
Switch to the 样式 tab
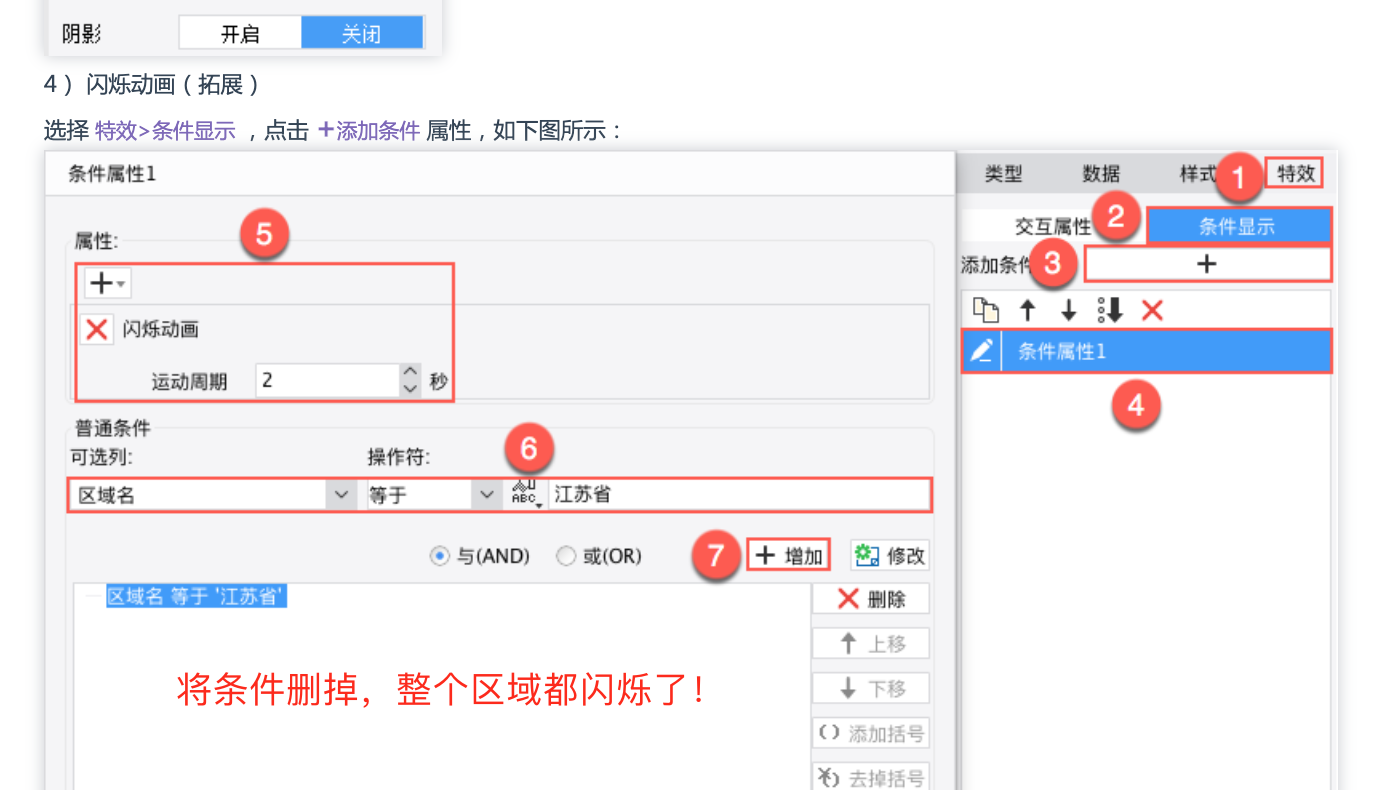click(1198, 174)
